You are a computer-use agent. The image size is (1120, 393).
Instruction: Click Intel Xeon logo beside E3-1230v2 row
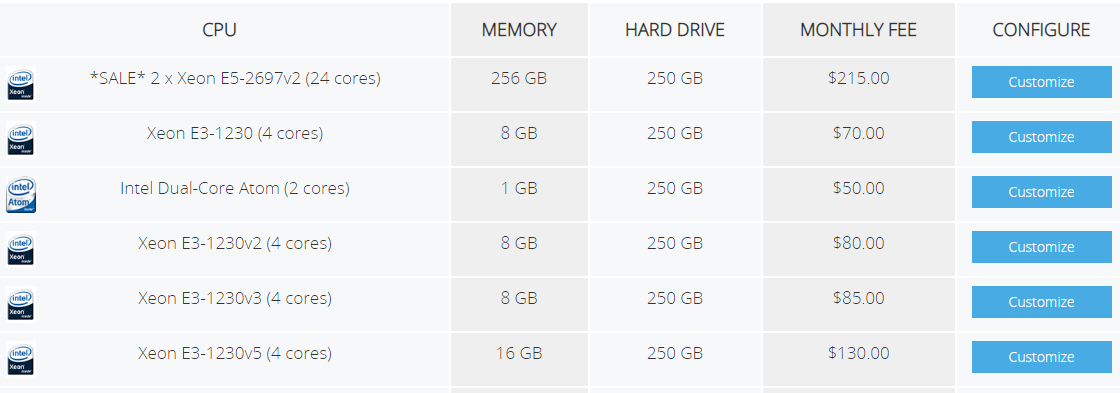pyautogui.click(x=21, y=249)
